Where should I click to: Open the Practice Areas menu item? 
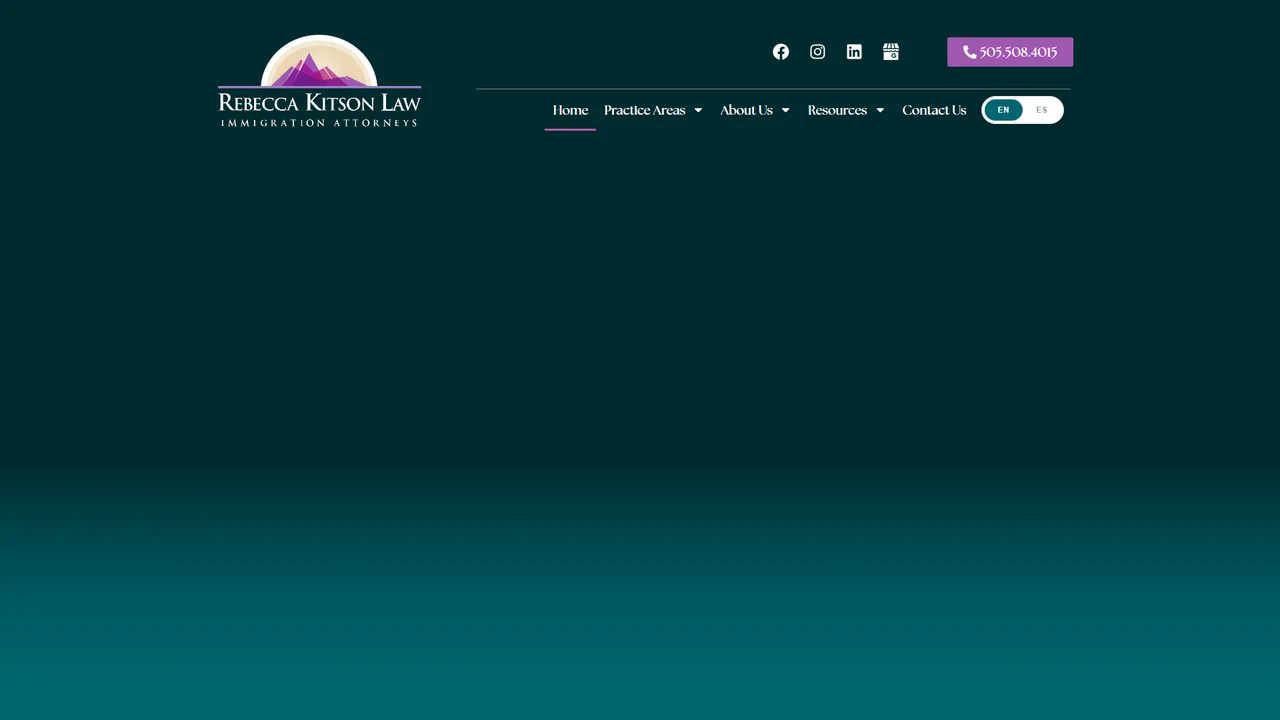[645, 110]
